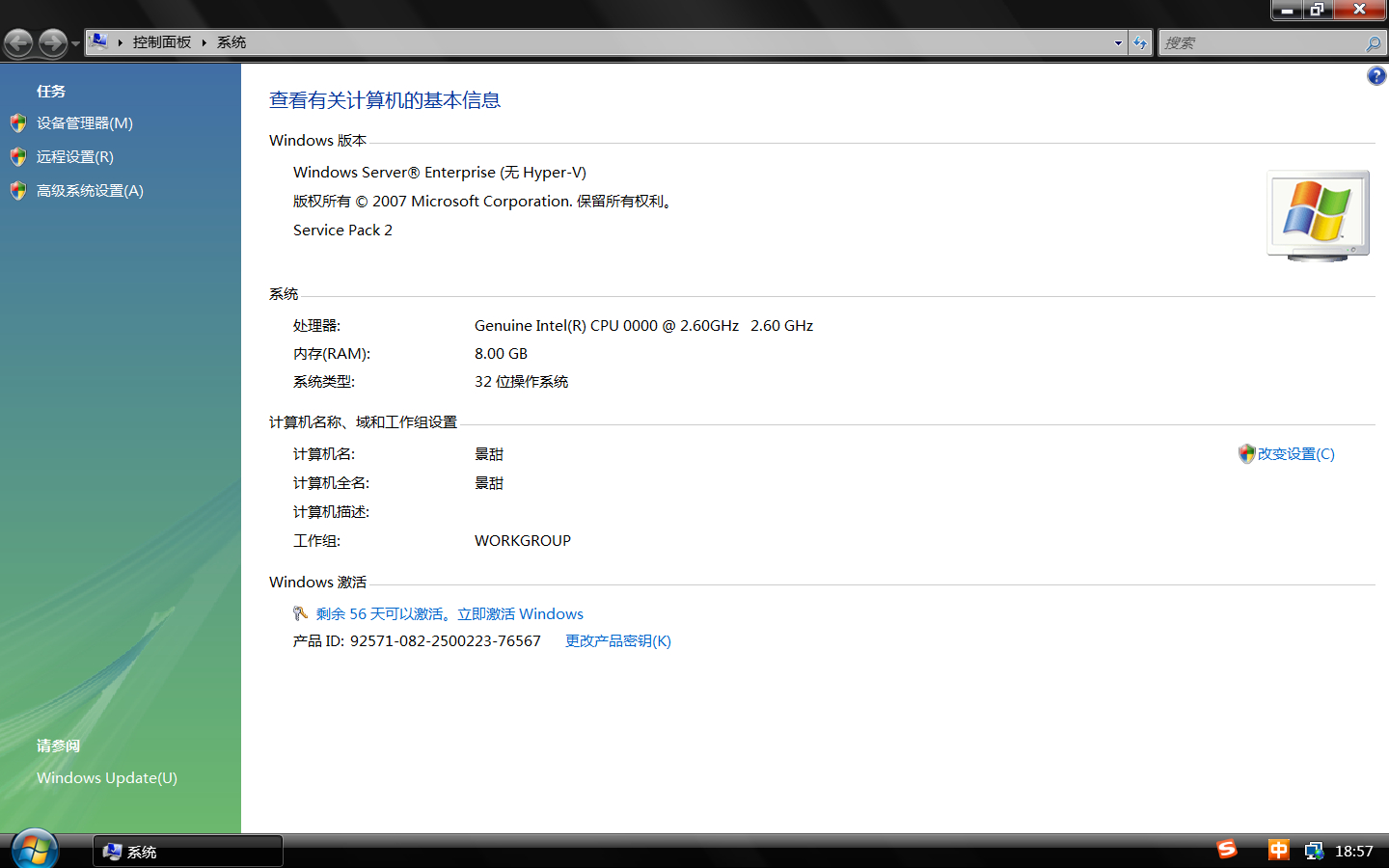Image resolution: width=1389 pixels, height=868 pixels.
Task: Open Help via the question mark icon
Action: [x=1376, y=76]
